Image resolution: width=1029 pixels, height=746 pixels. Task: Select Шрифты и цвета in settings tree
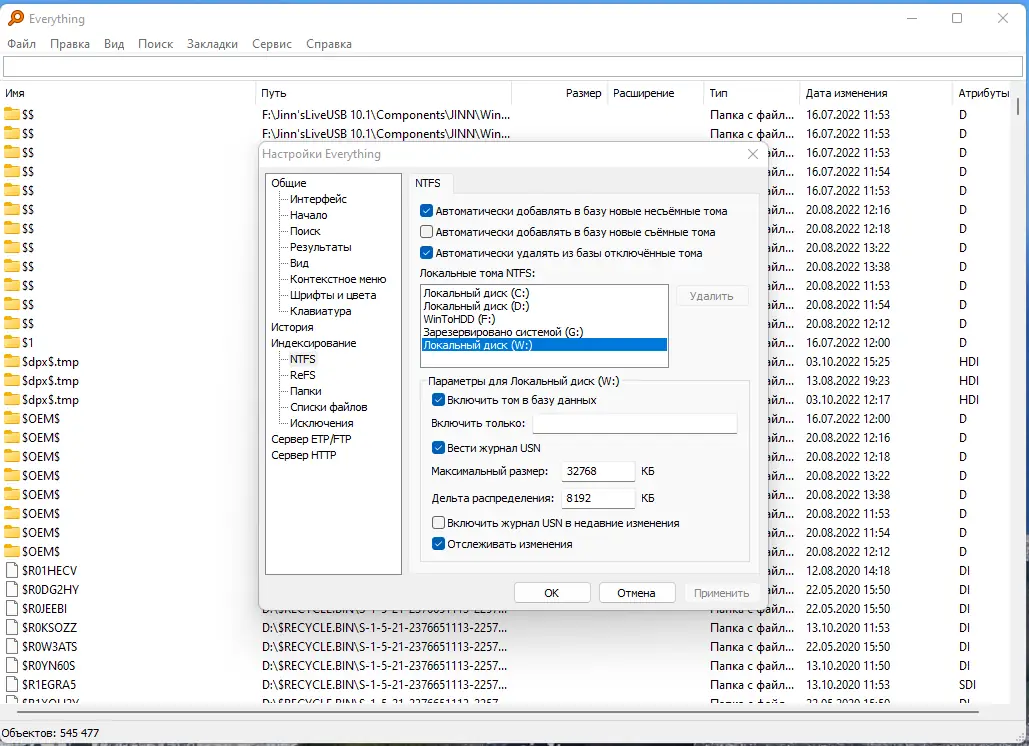click(x=333, y=295)
